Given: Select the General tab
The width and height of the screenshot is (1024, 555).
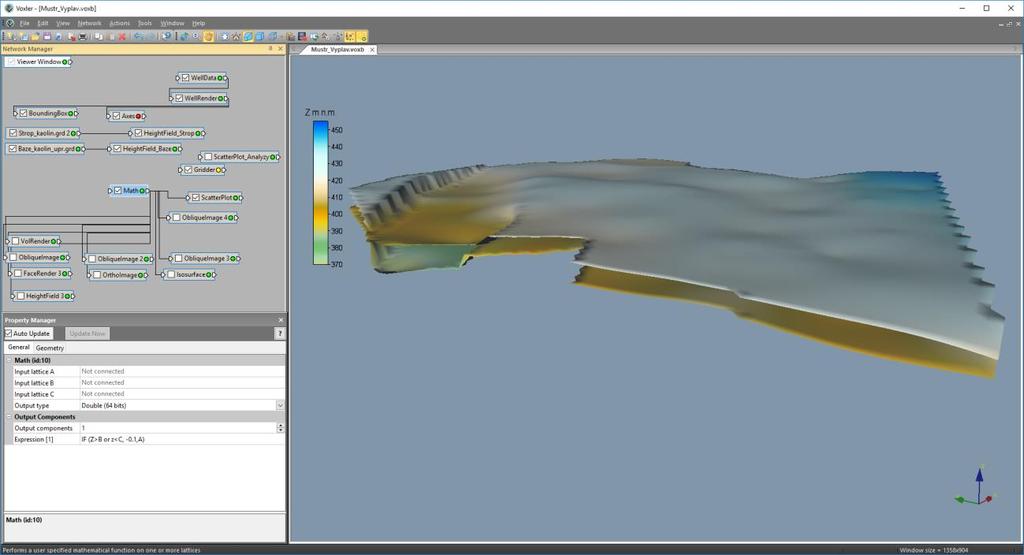Looking at the screenshot, I should 18,347.
